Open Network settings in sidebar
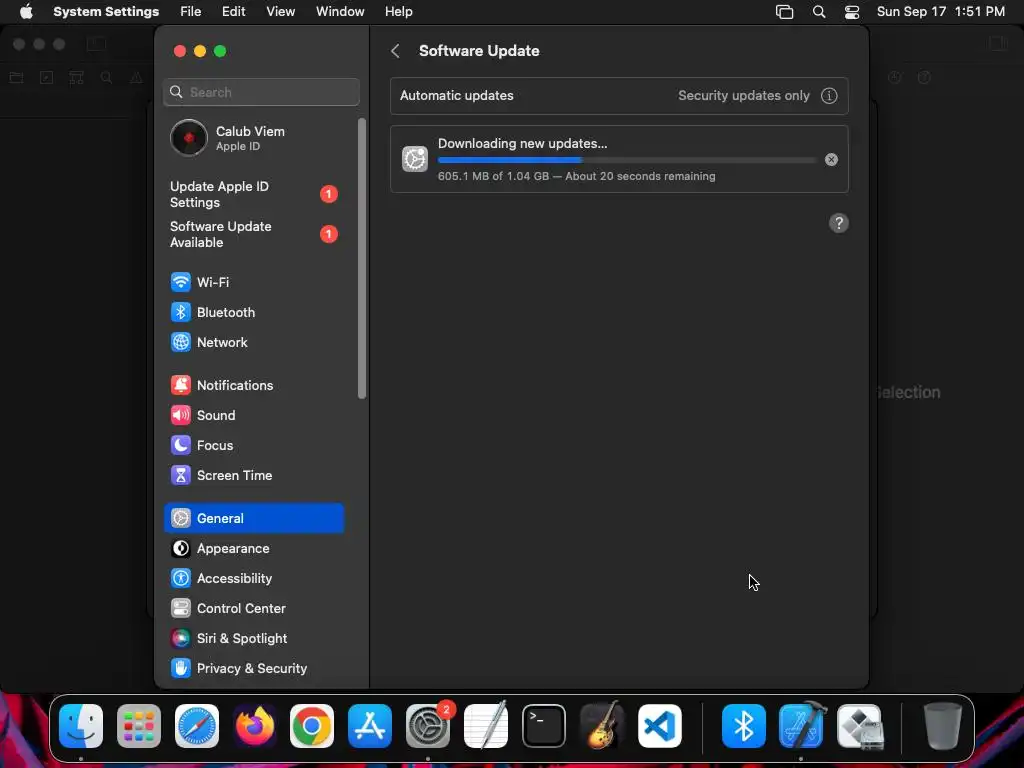 253,342
